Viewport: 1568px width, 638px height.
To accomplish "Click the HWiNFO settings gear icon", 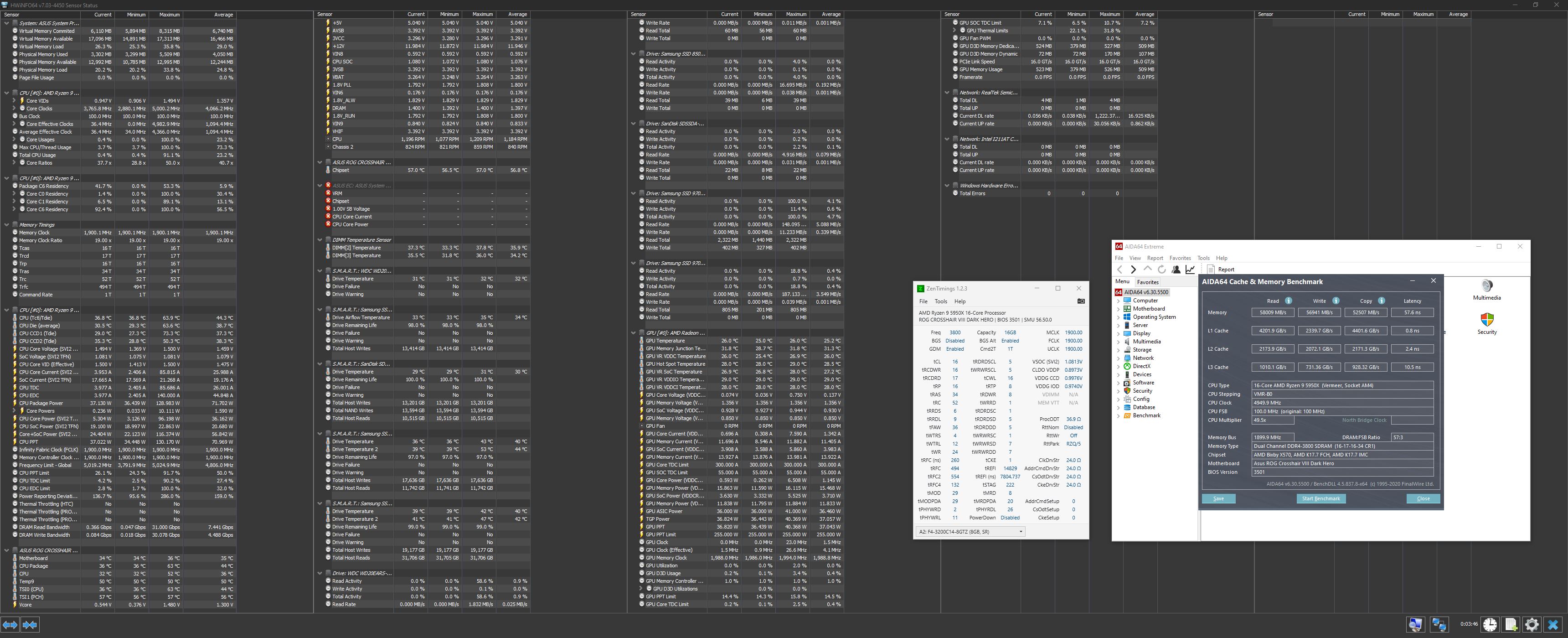I will pyautogui.click(x=1532, y=625).
